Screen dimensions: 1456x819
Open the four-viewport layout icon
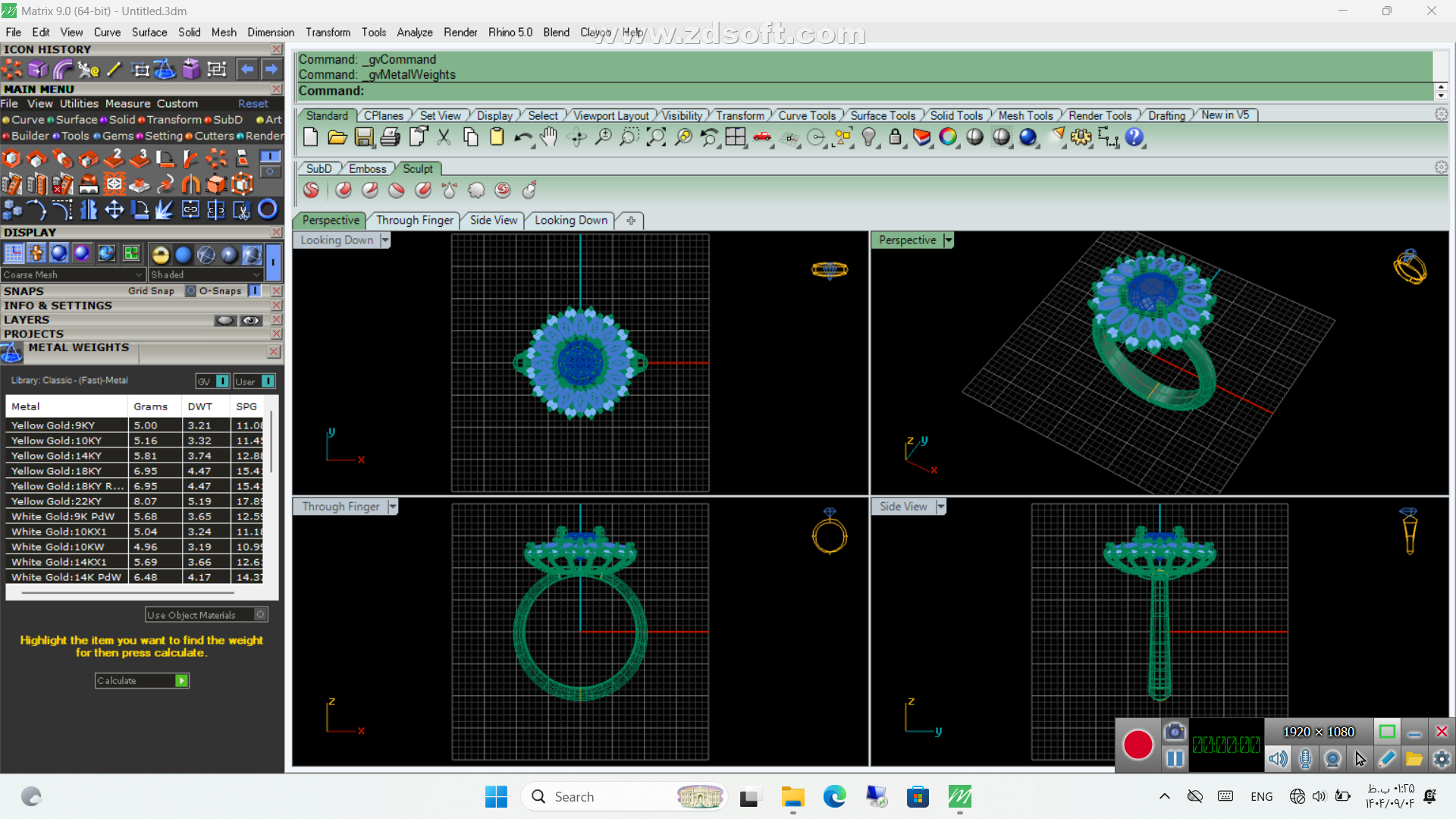coord(736,137)
